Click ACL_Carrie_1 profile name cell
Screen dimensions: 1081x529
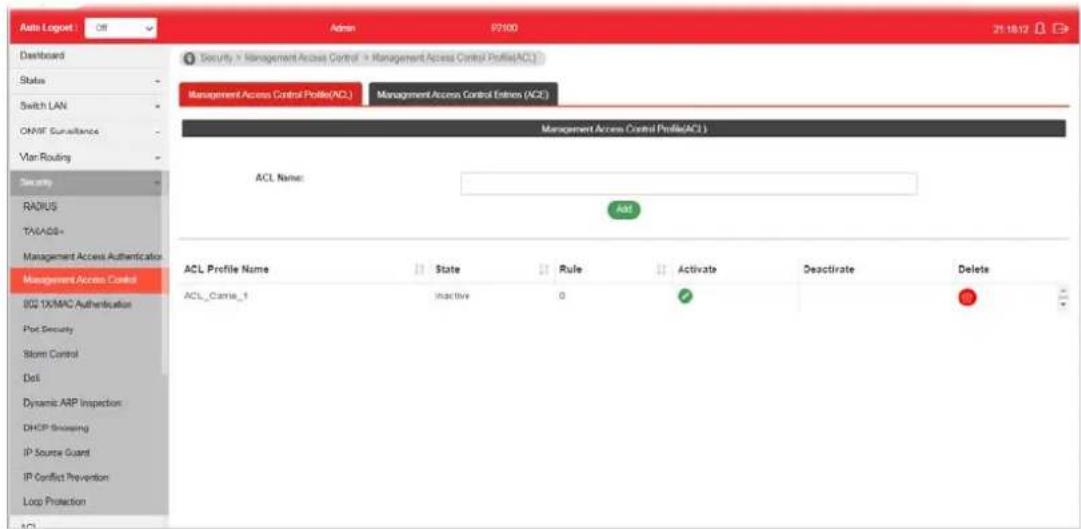tap(215, 297)
